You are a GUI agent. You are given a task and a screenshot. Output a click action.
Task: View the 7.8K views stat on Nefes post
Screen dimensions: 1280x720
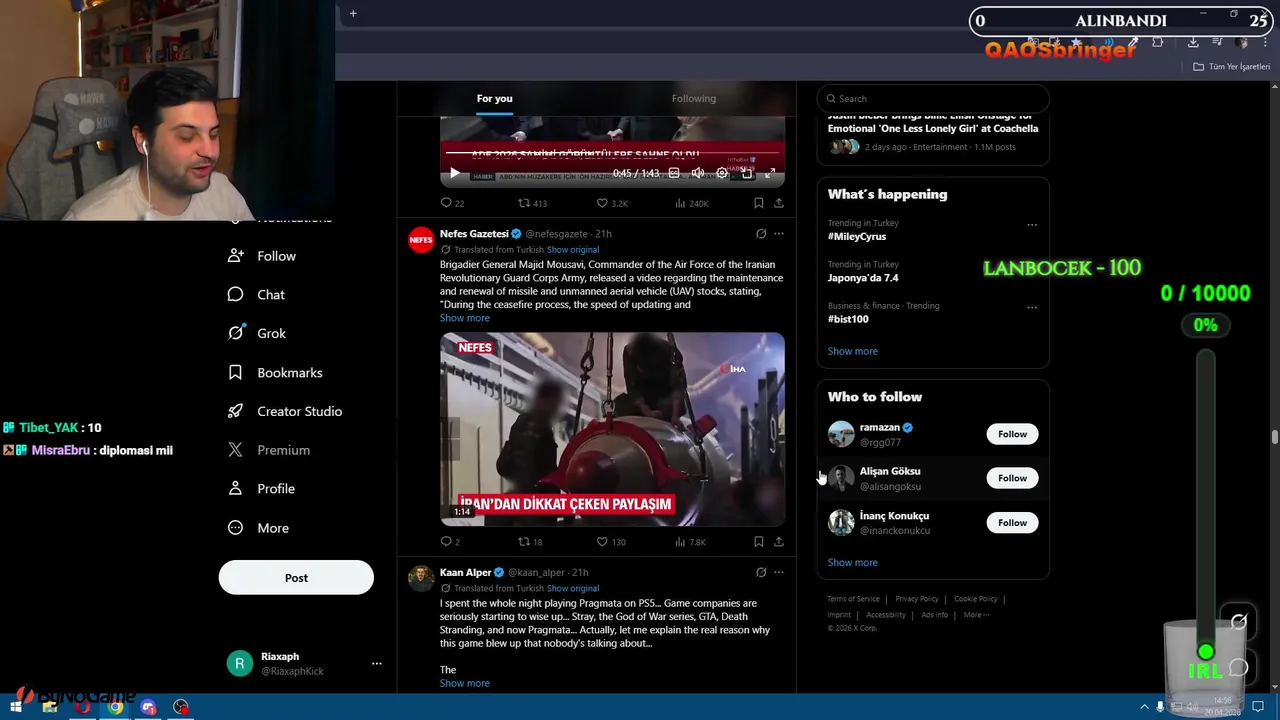coord(690,542)
